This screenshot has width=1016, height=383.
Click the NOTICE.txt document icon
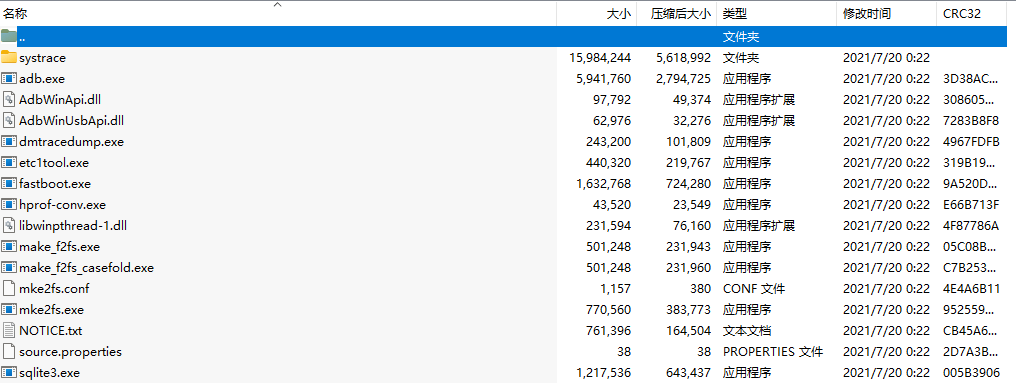pos(8,330)
